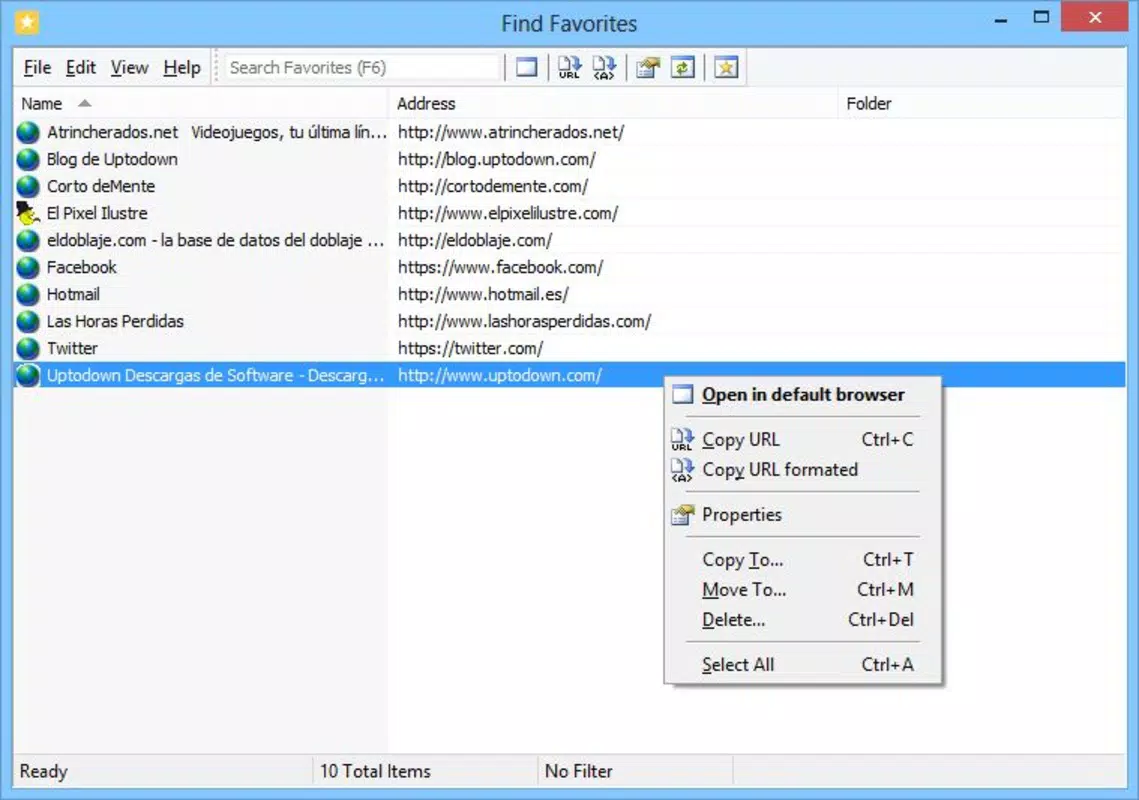Click the green refresh toolbar icon
The width and height of the screenshot is (1139, 800).
pos(682,68)
